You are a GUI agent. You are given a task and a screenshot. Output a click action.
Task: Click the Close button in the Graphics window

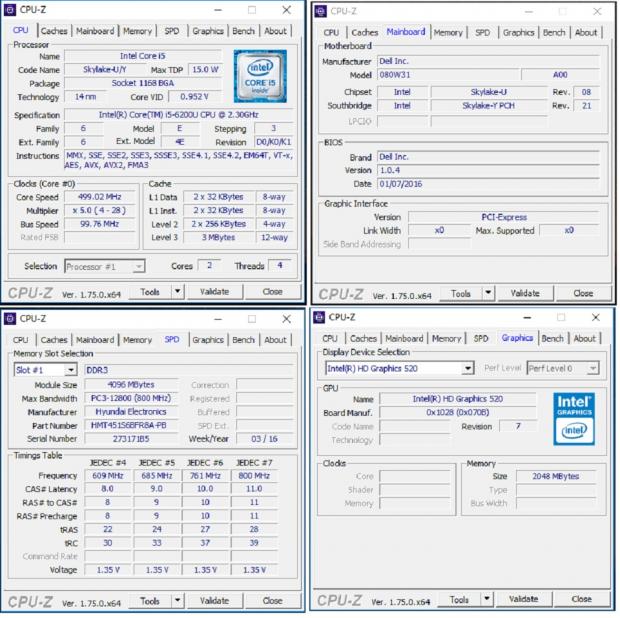[x=581, y=599]
